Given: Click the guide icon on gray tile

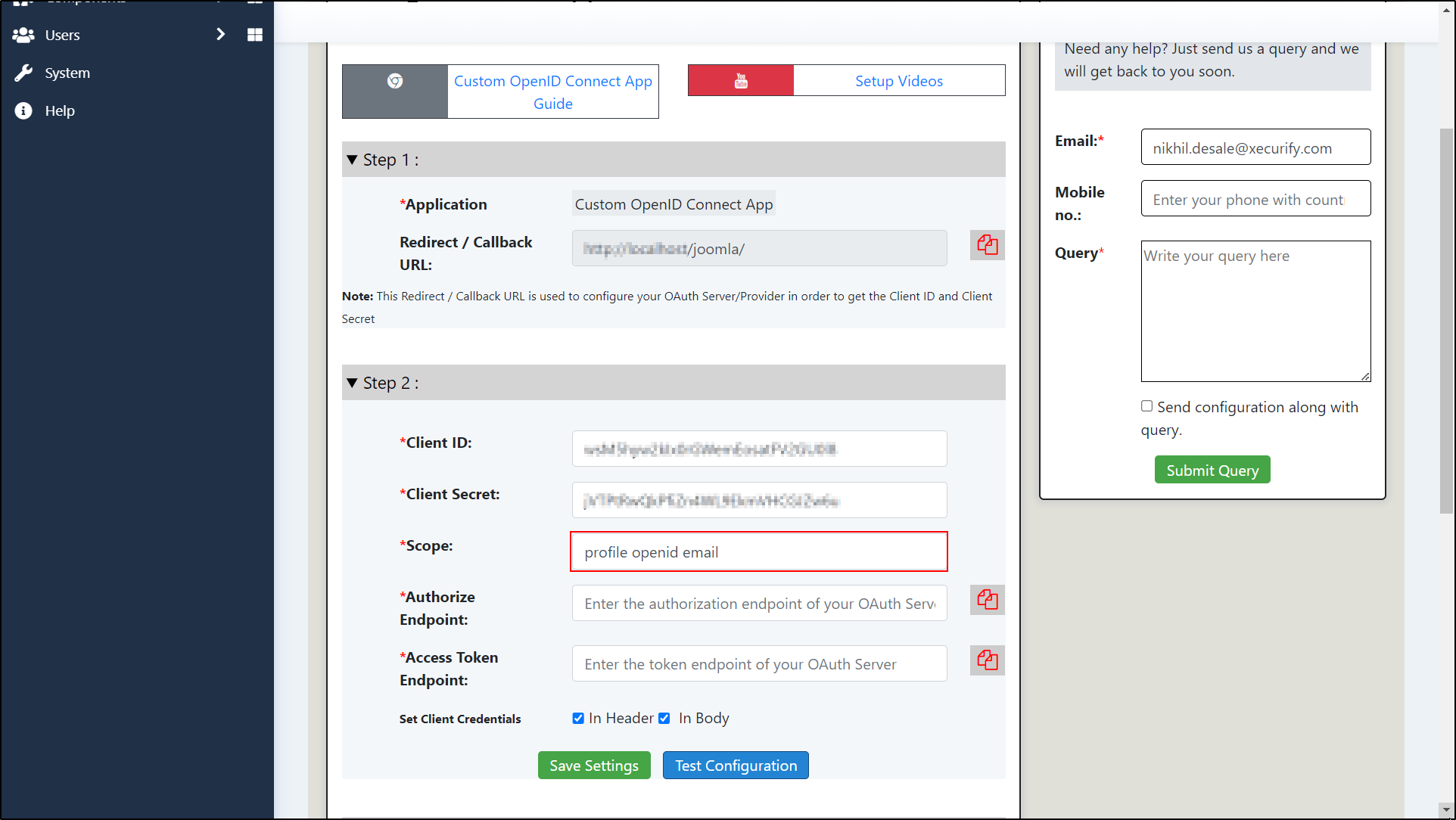Looking at the screenshot, I should click(x=394, y=82).
